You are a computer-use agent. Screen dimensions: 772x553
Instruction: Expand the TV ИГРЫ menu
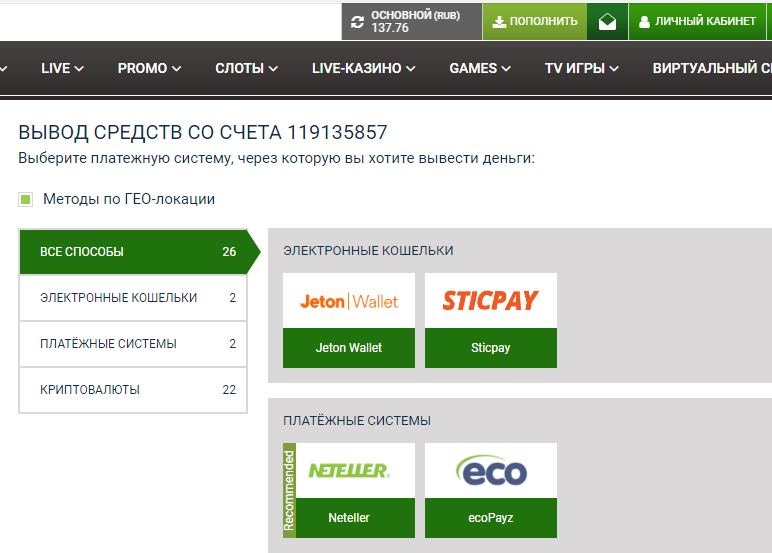581,68
